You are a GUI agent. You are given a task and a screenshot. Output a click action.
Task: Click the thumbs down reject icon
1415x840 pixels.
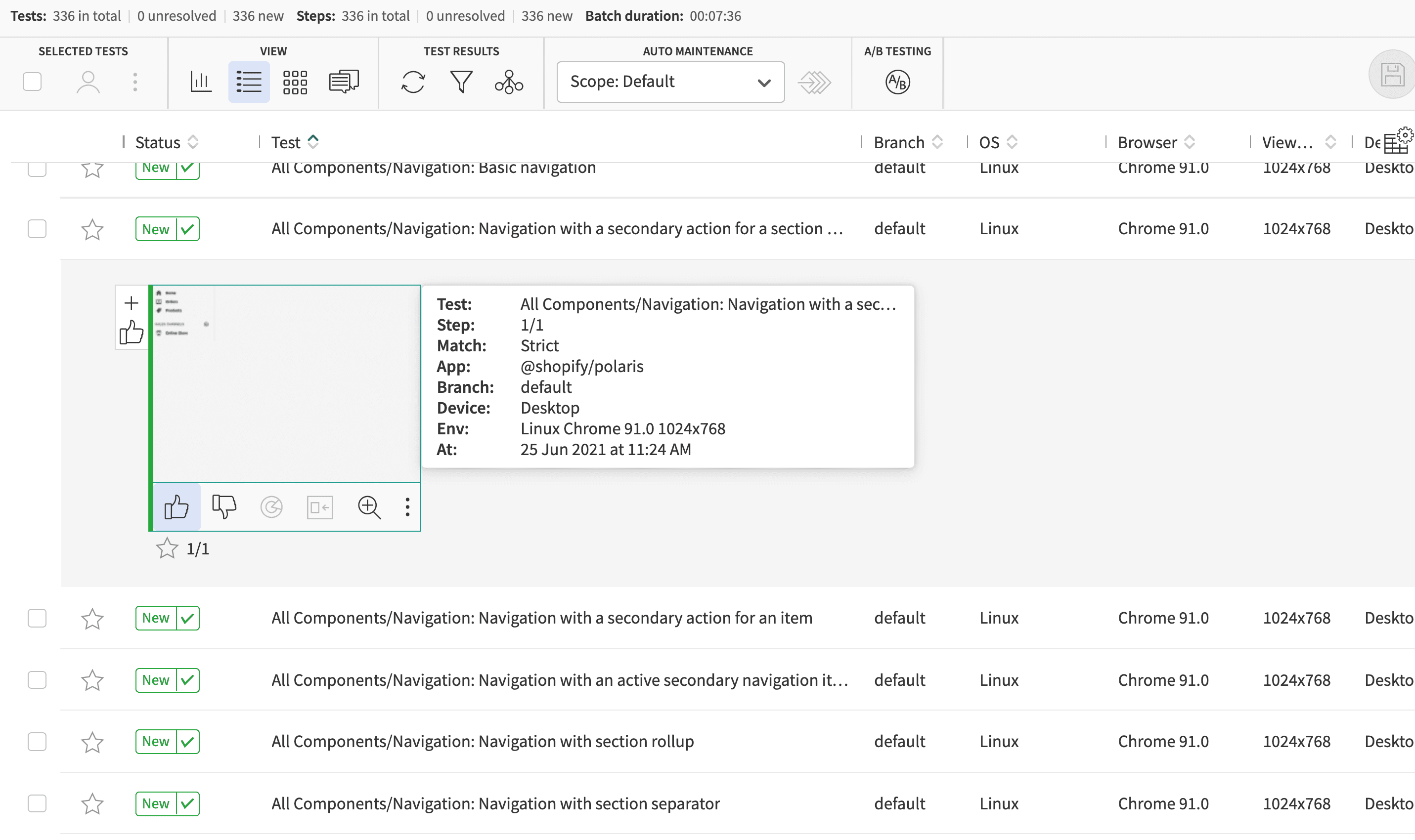[x=223, y=507]
